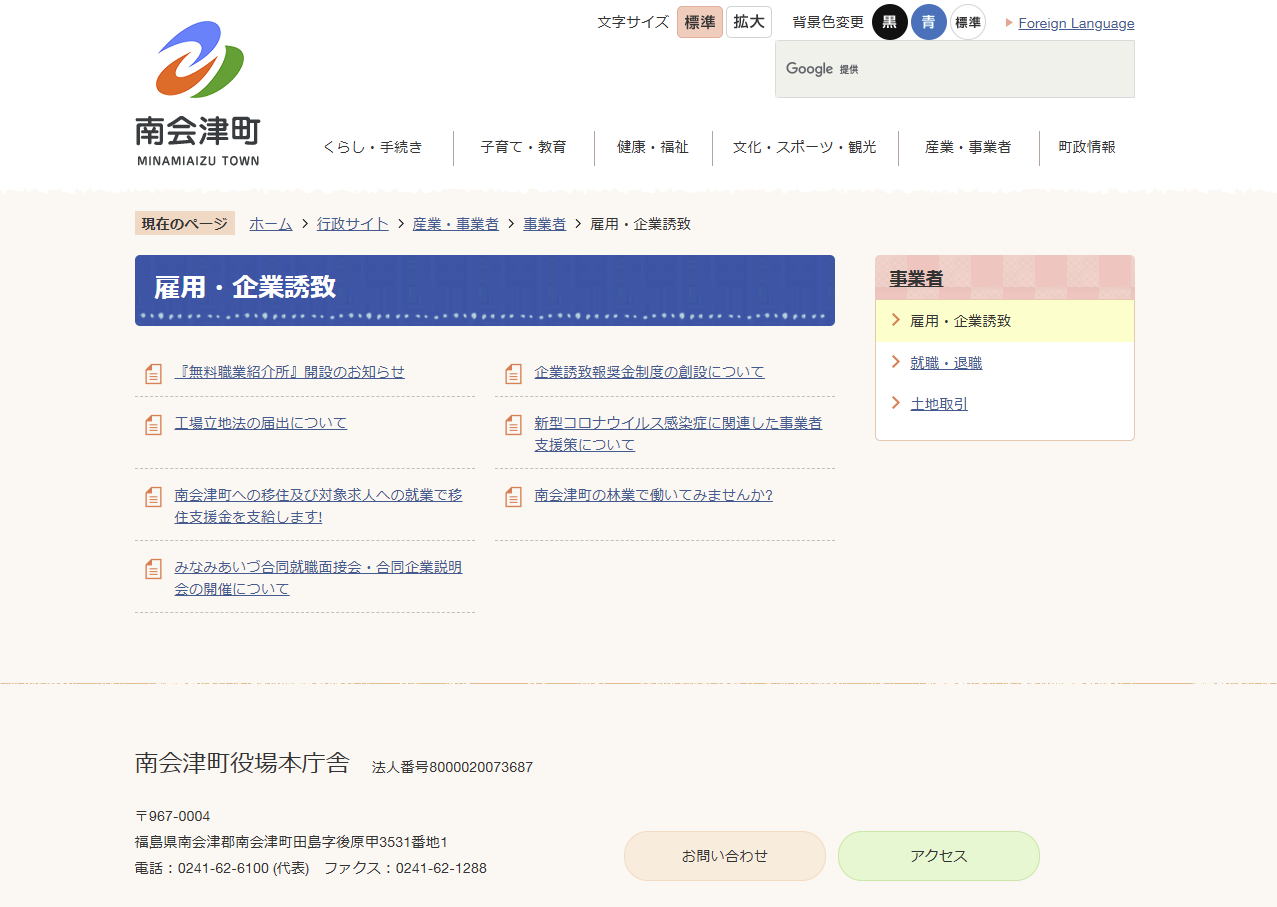Open 健康・福祉 menu

tap(653, 147)
